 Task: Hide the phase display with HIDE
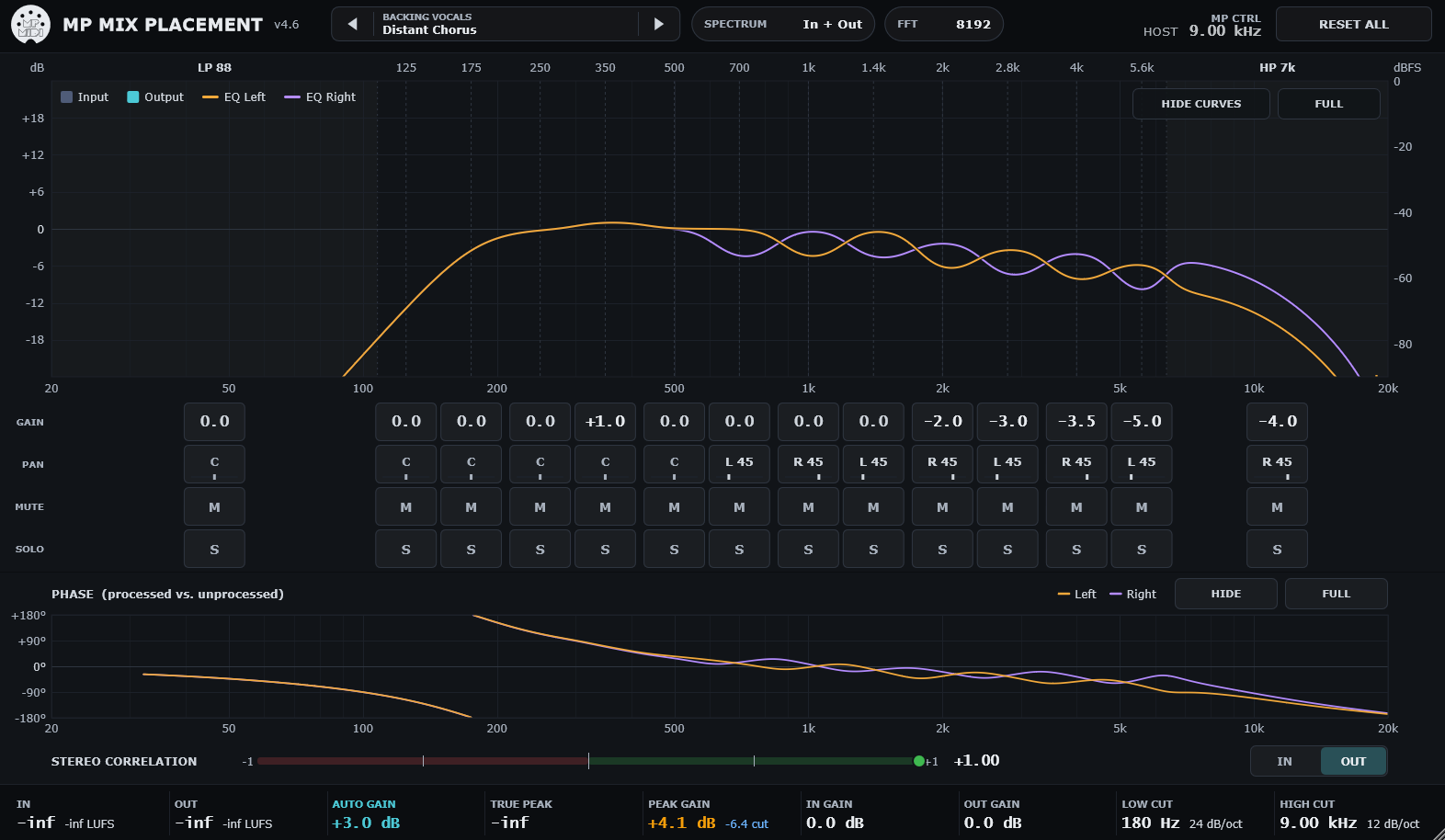[x=1225, y=594]
